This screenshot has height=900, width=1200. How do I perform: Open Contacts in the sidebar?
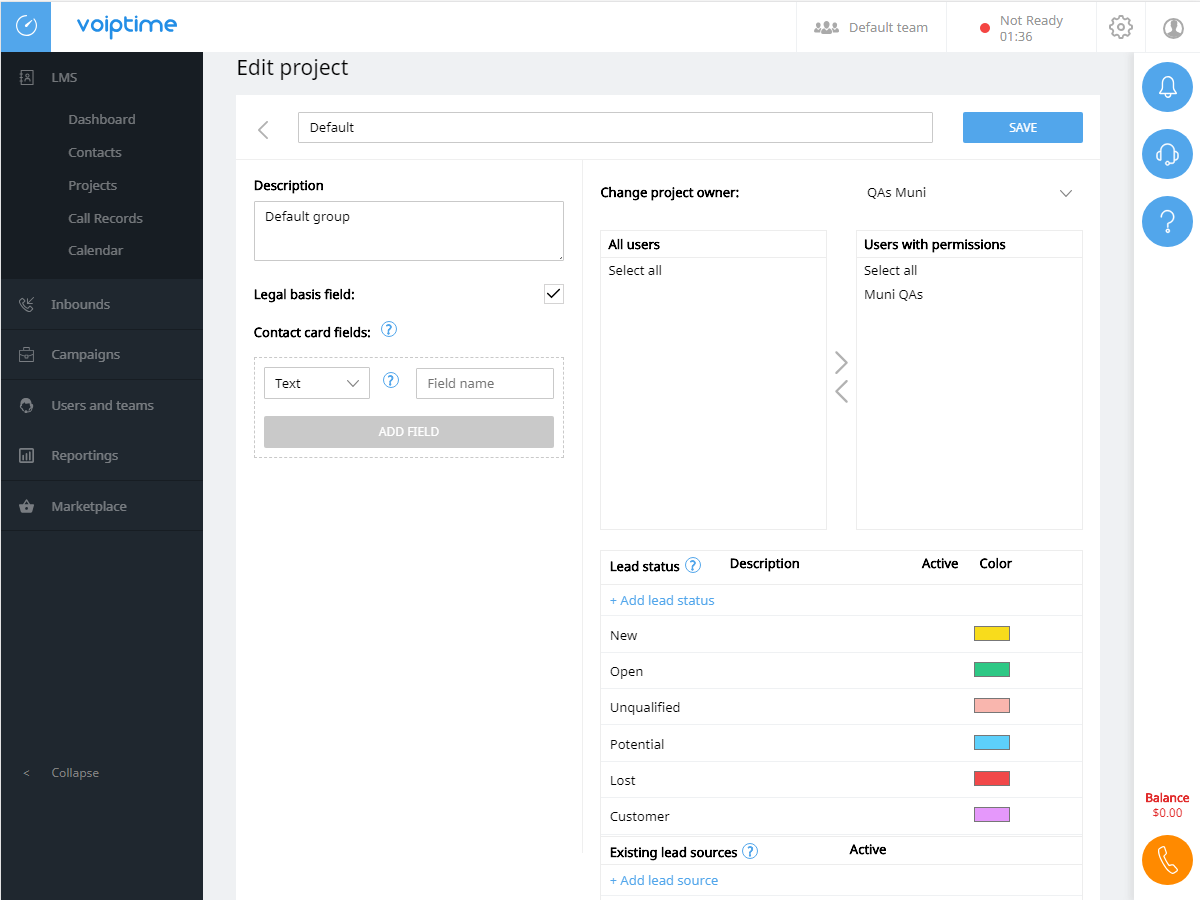pos(95,152)
